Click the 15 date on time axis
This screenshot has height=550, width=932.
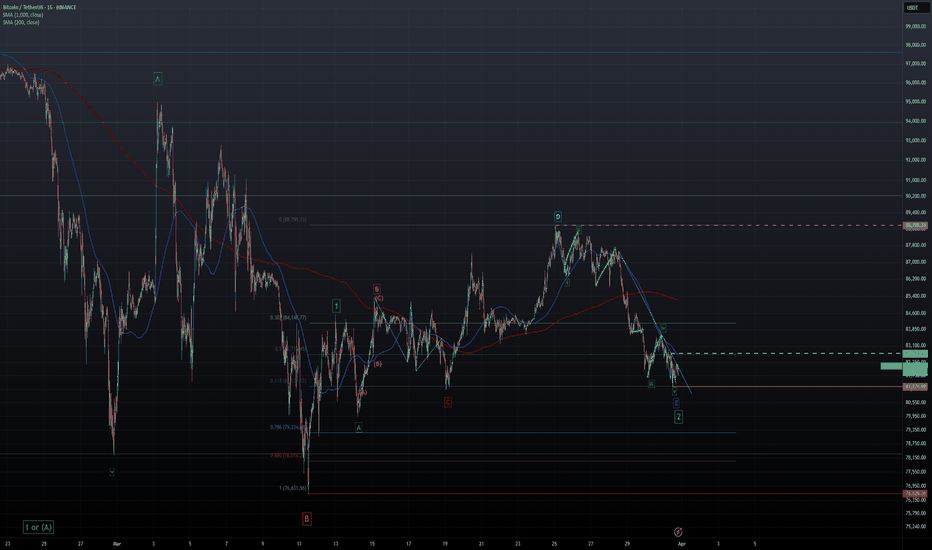tap(372, 543)
